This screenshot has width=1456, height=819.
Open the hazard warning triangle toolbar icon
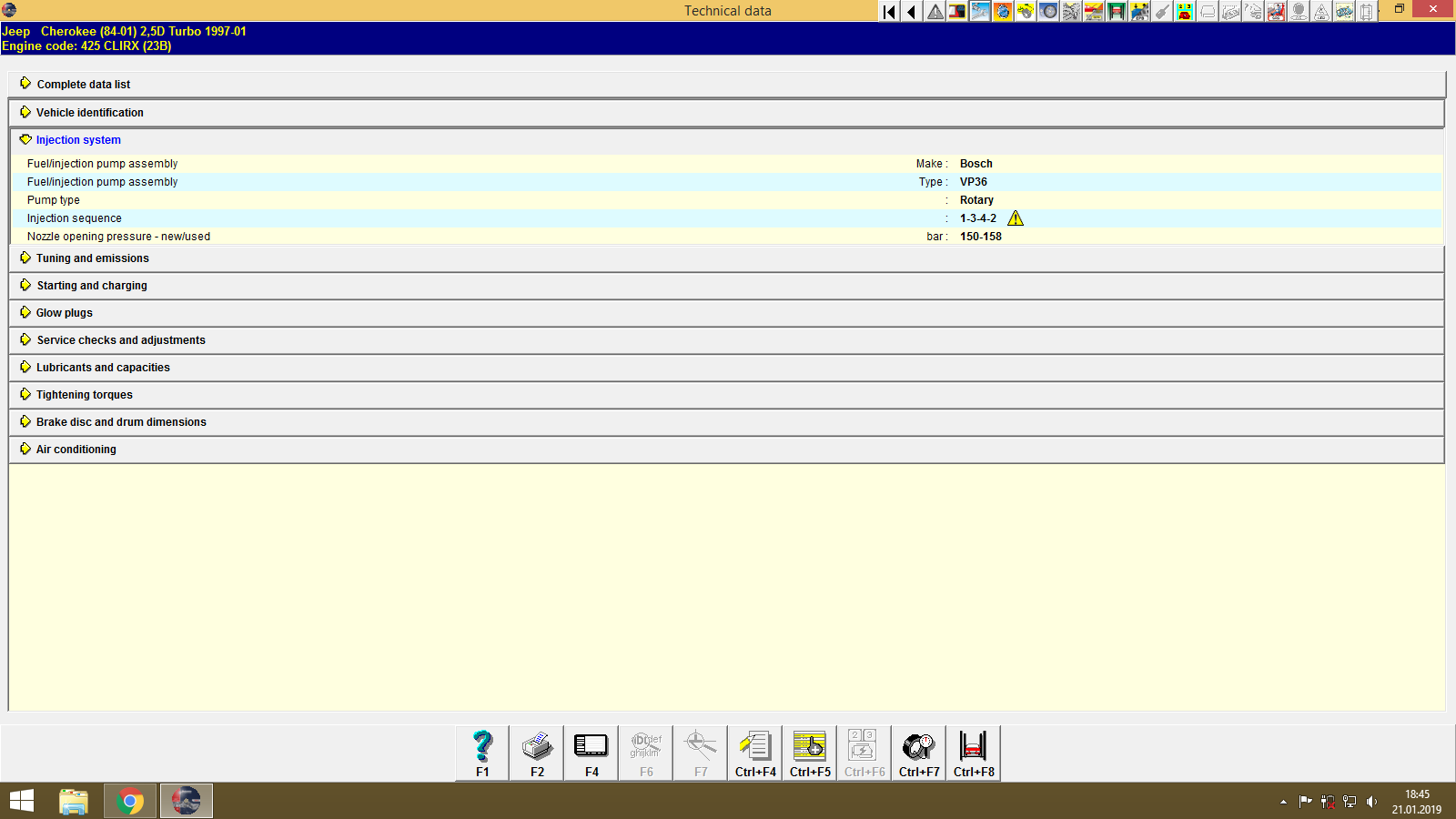point(934,12)
